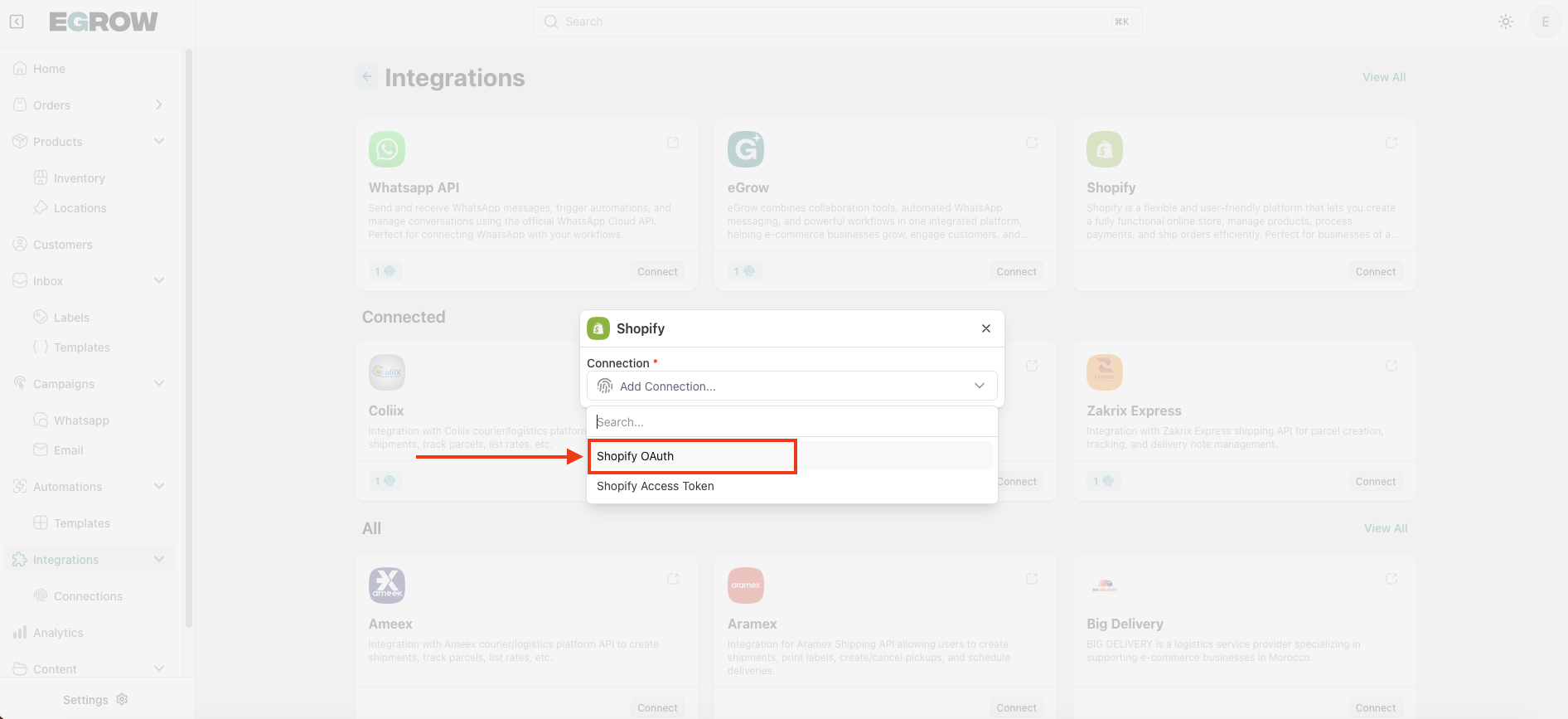Click the Ameex card logo
This screenshot has width=1568, height=719.
pos(387,585)
